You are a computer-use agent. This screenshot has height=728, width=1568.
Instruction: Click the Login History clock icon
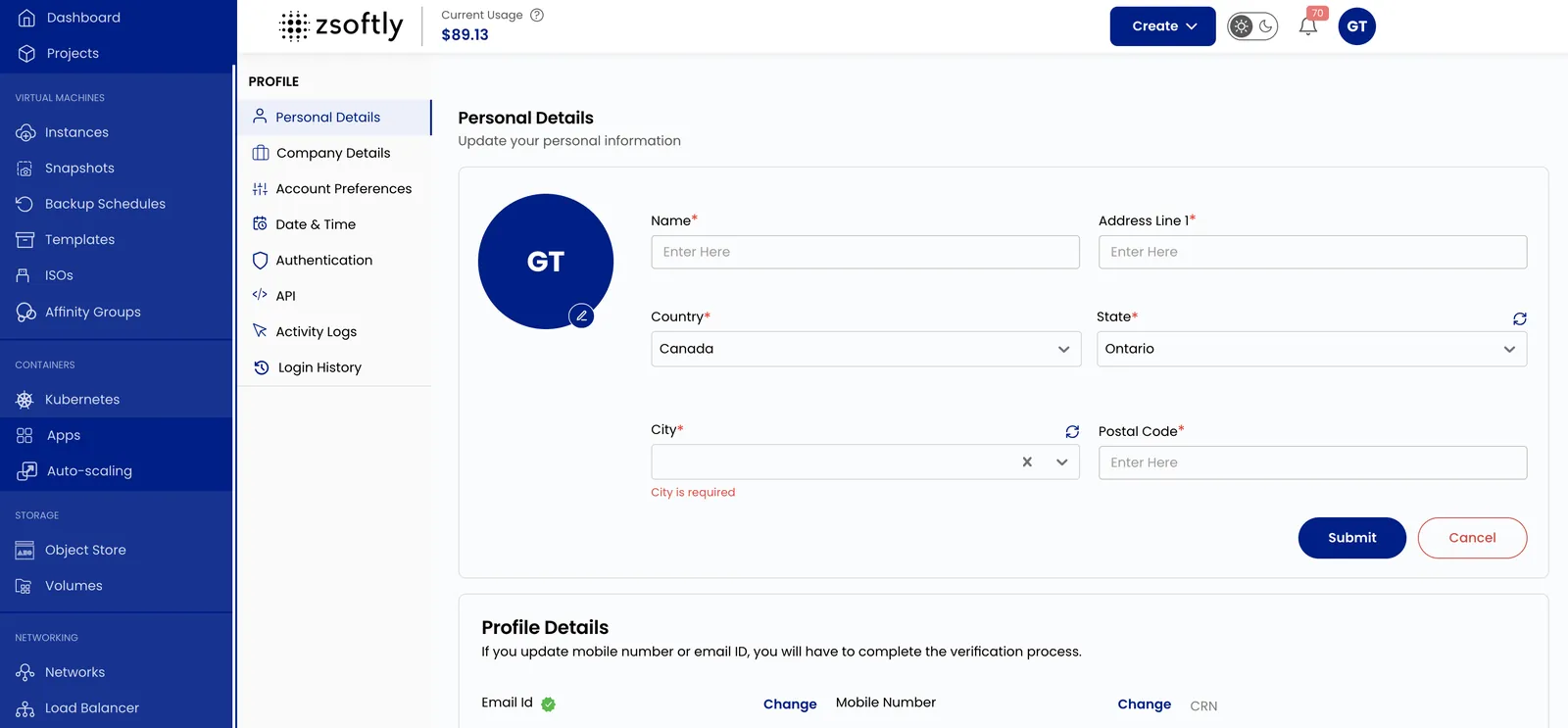262,367
